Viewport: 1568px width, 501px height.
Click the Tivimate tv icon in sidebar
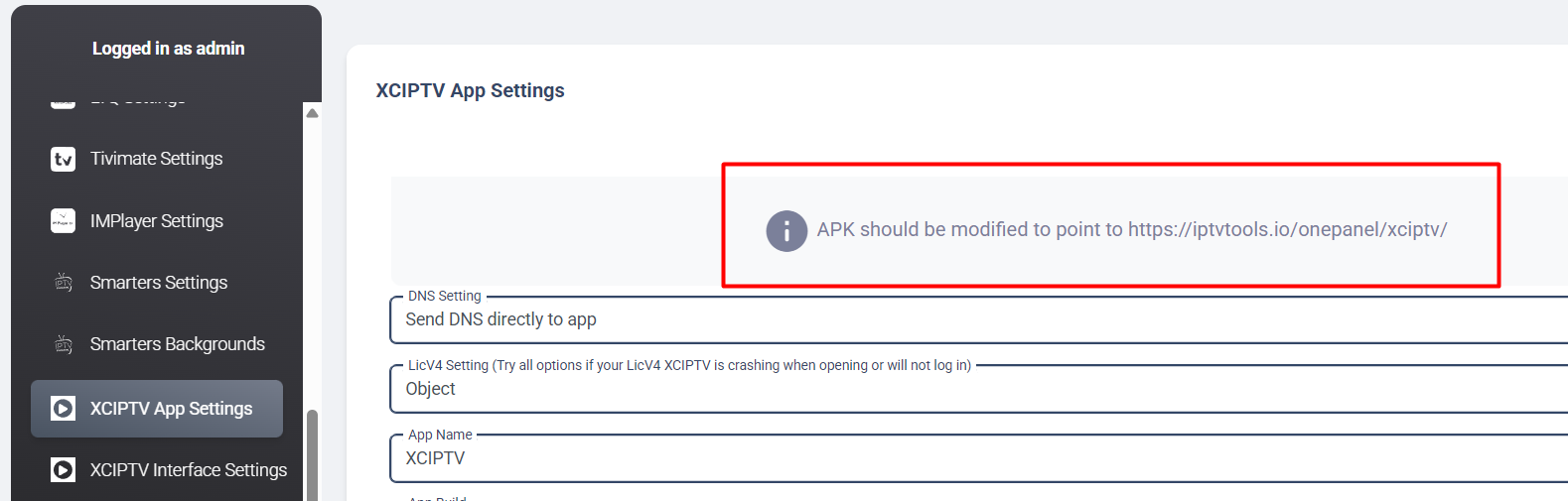[63, 159]
